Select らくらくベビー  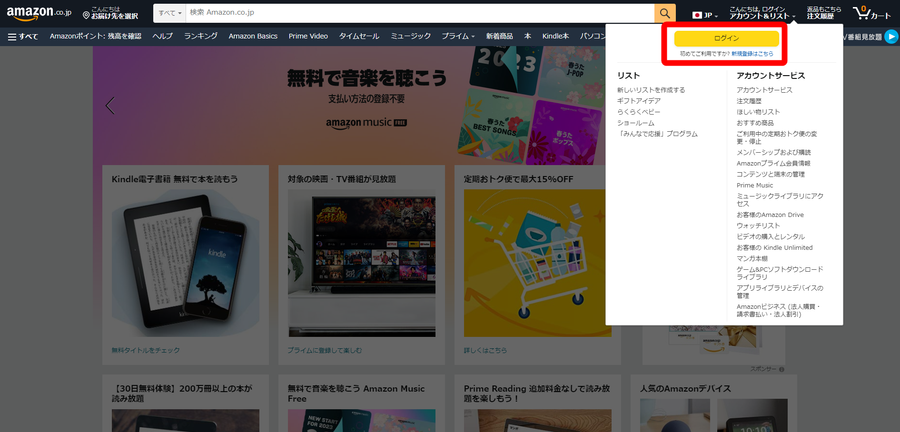(x=639, y=112)
